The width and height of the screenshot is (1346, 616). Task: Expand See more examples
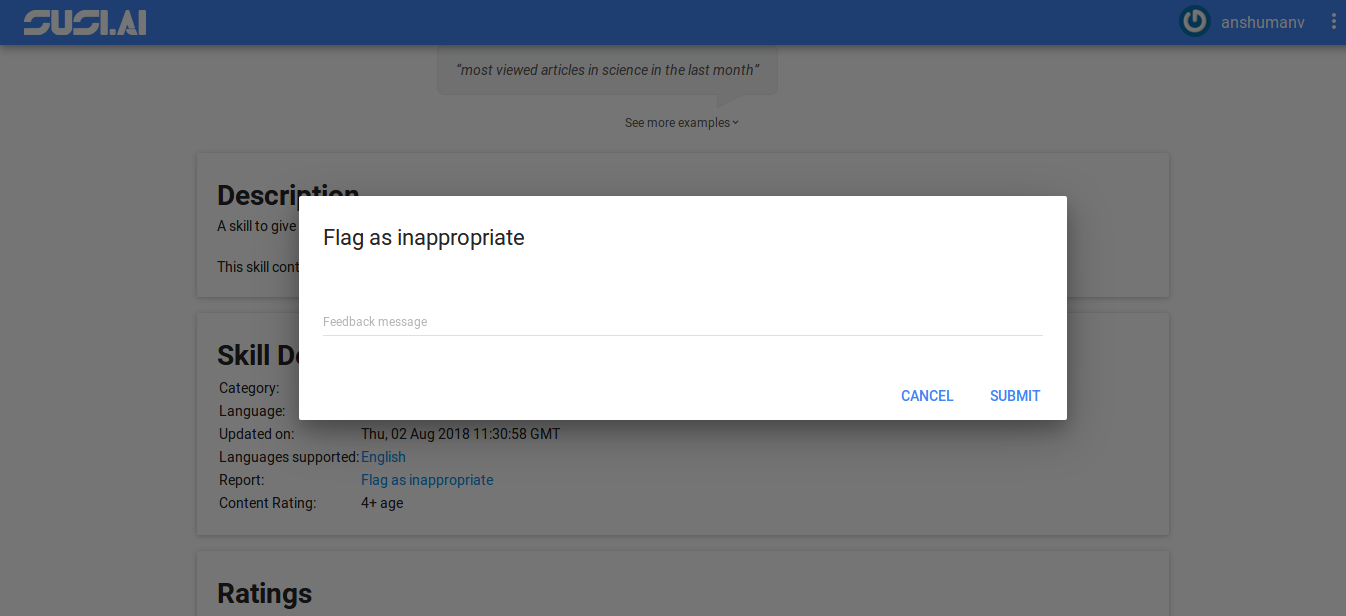click(677, 123)
